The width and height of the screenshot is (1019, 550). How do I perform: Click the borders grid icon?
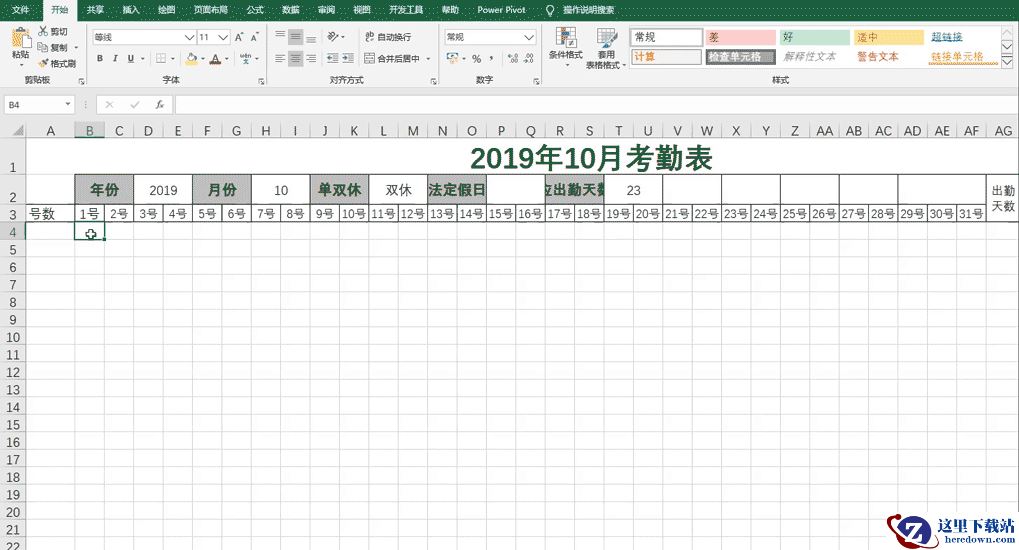161,59
